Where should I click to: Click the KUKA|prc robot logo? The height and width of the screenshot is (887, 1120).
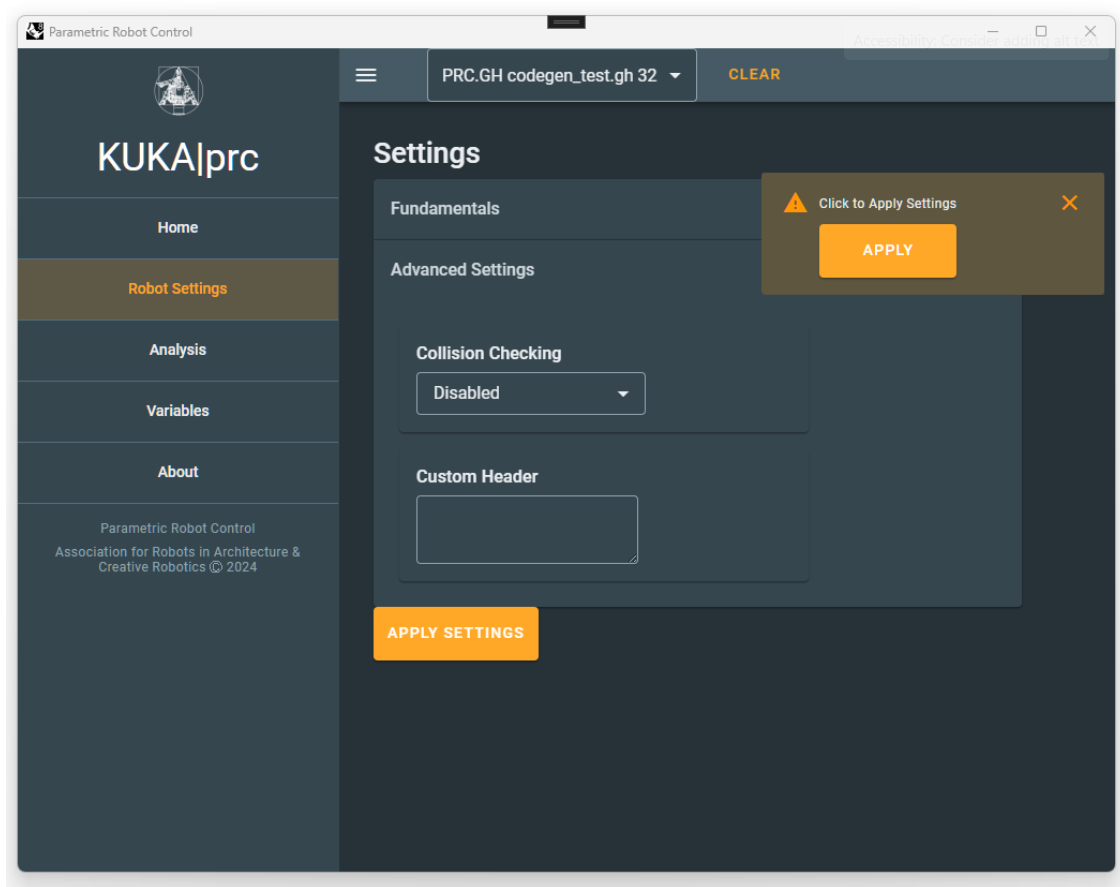tap(179, 91)
